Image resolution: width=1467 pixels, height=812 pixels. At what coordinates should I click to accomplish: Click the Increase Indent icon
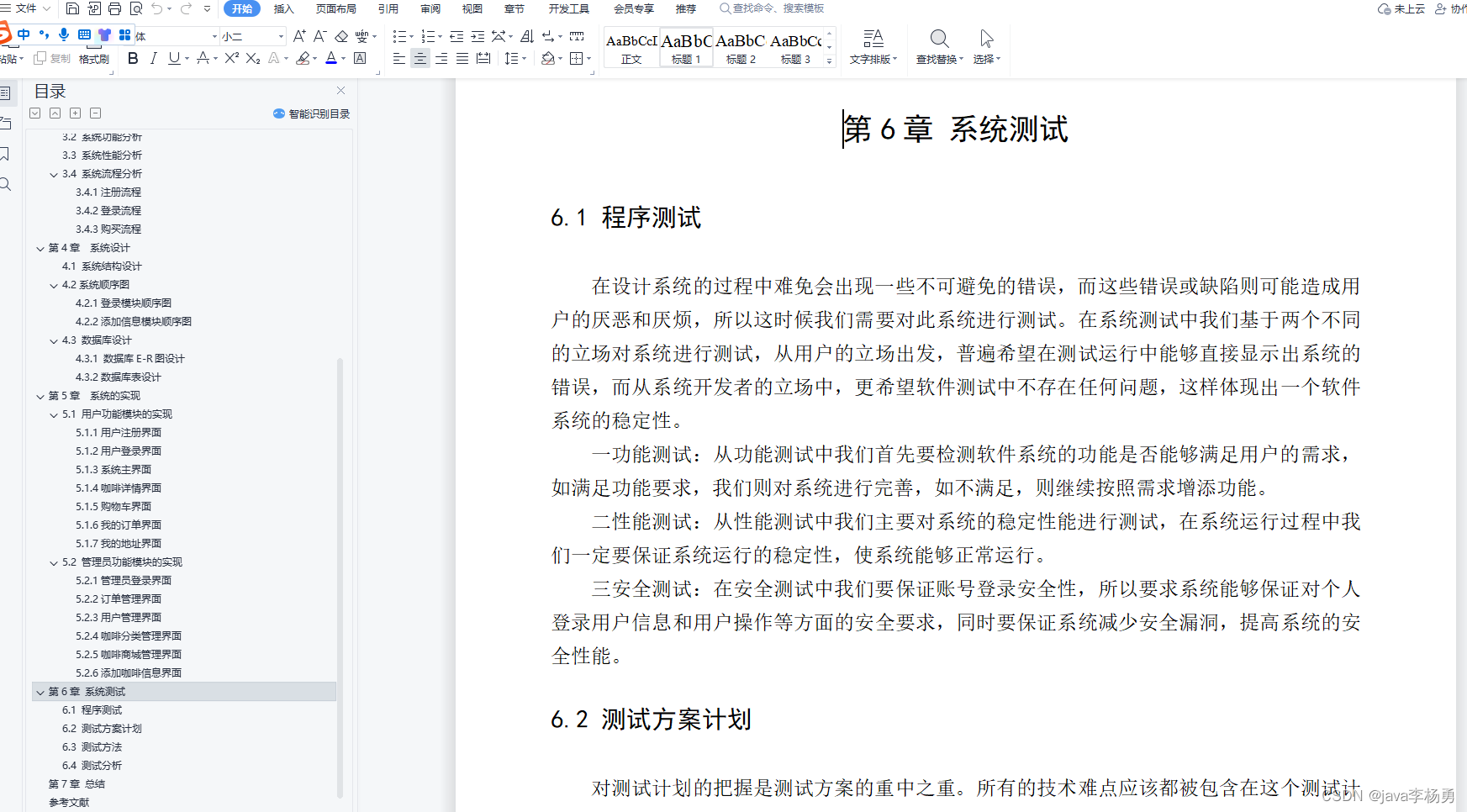tap(478, 36)
